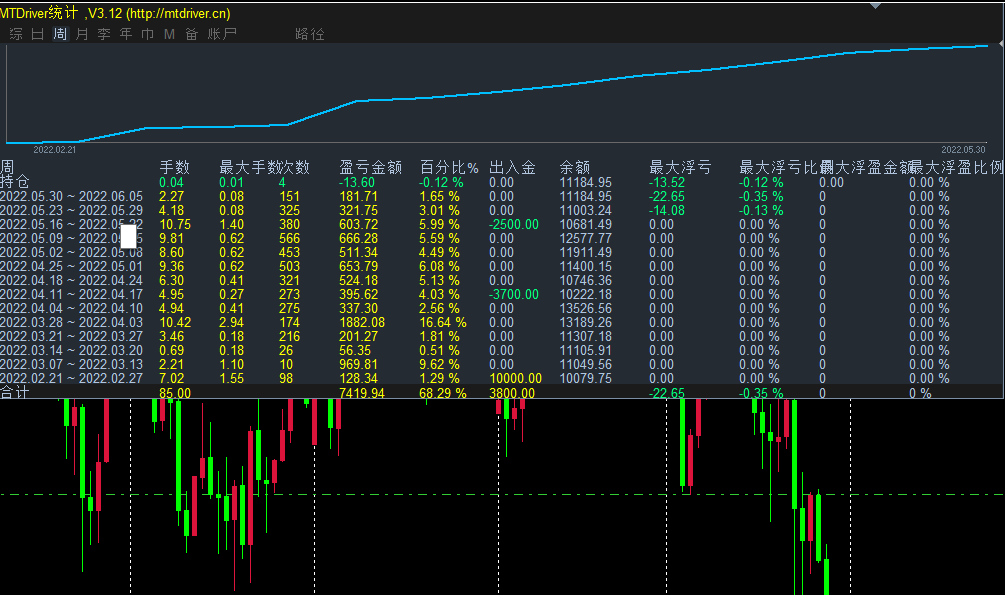
Task: Open the M tab
Action: click(169, 34)
